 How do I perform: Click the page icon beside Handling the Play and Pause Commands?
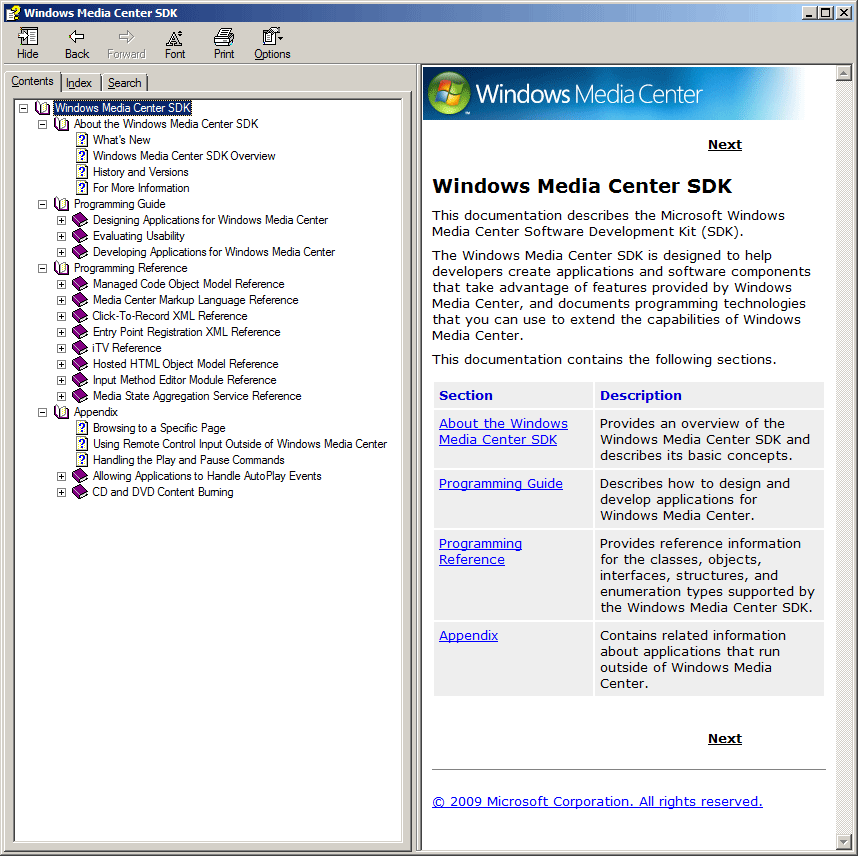click(x=82, y=460)
